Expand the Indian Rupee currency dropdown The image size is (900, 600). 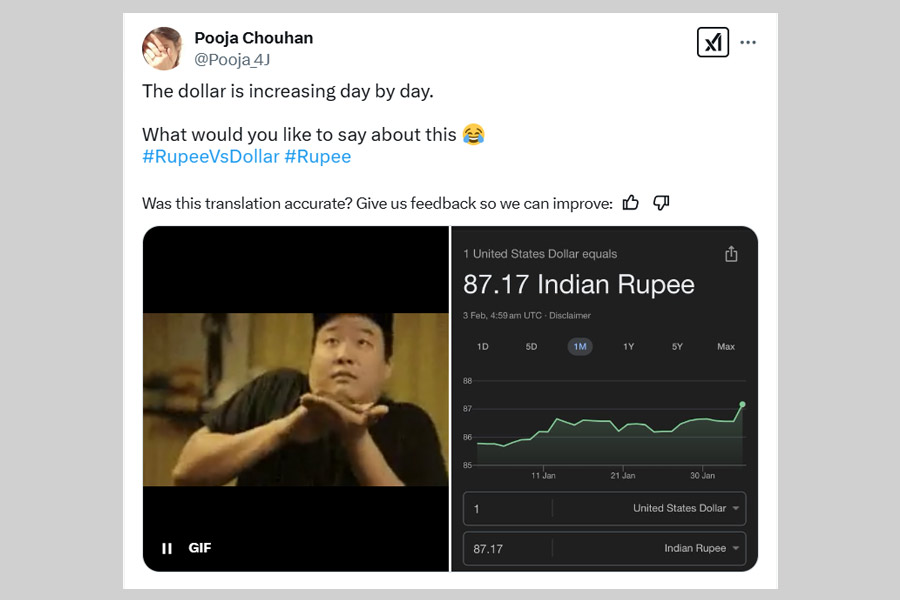[x=701, y=548]
